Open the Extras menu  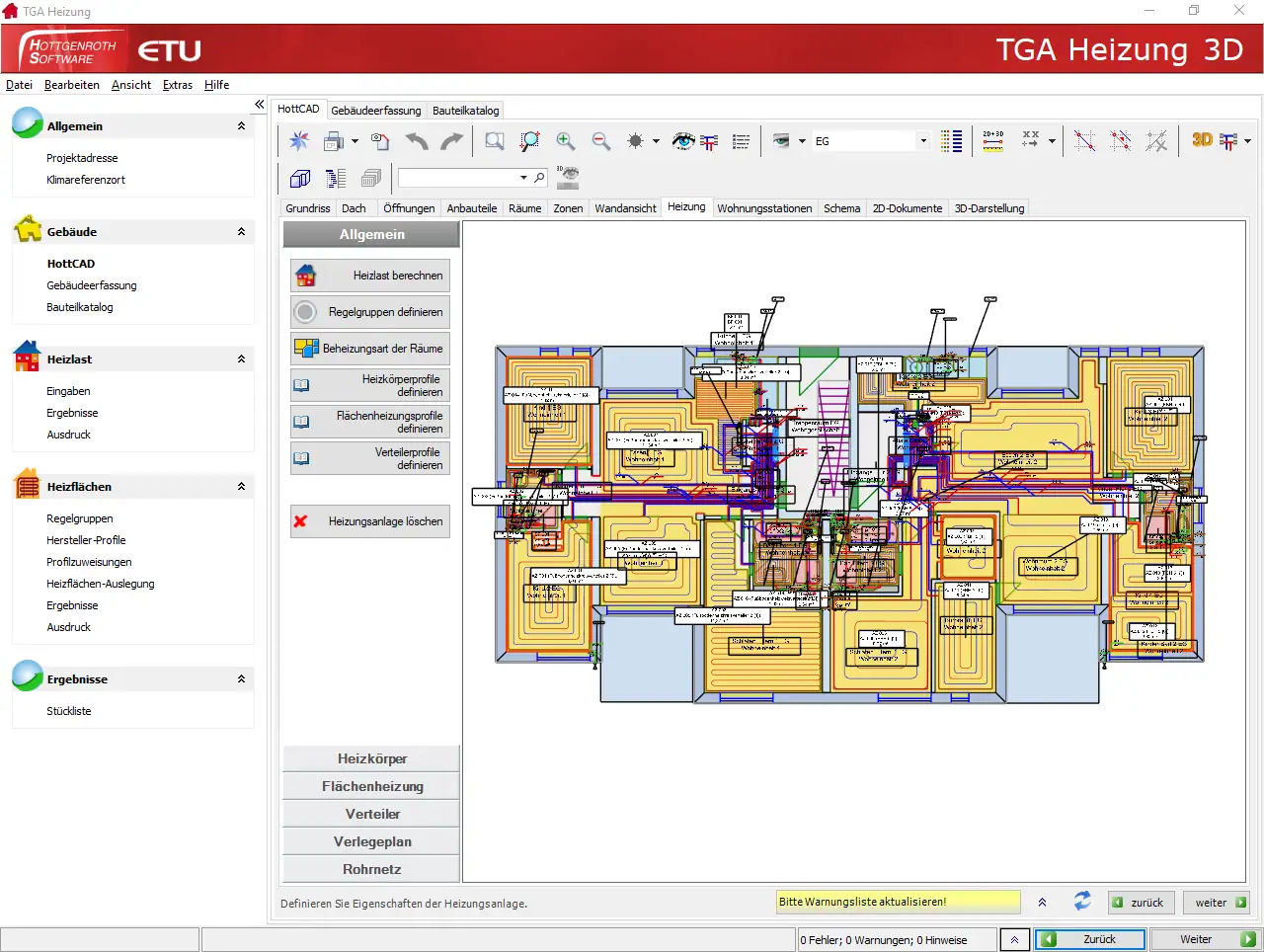coord(178,85)
